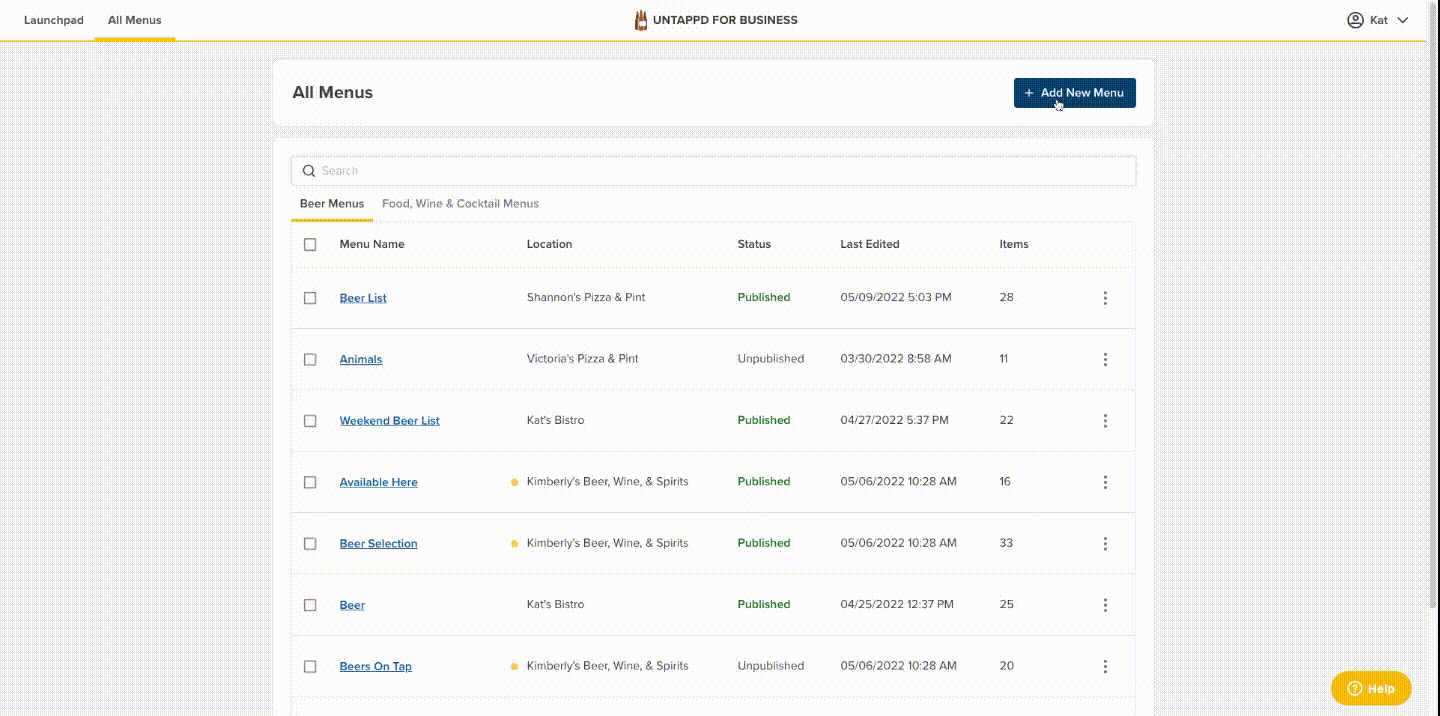Open the Beer List menu link
The width and height of the screenshot is (1440, 716).
coord(363,298)
